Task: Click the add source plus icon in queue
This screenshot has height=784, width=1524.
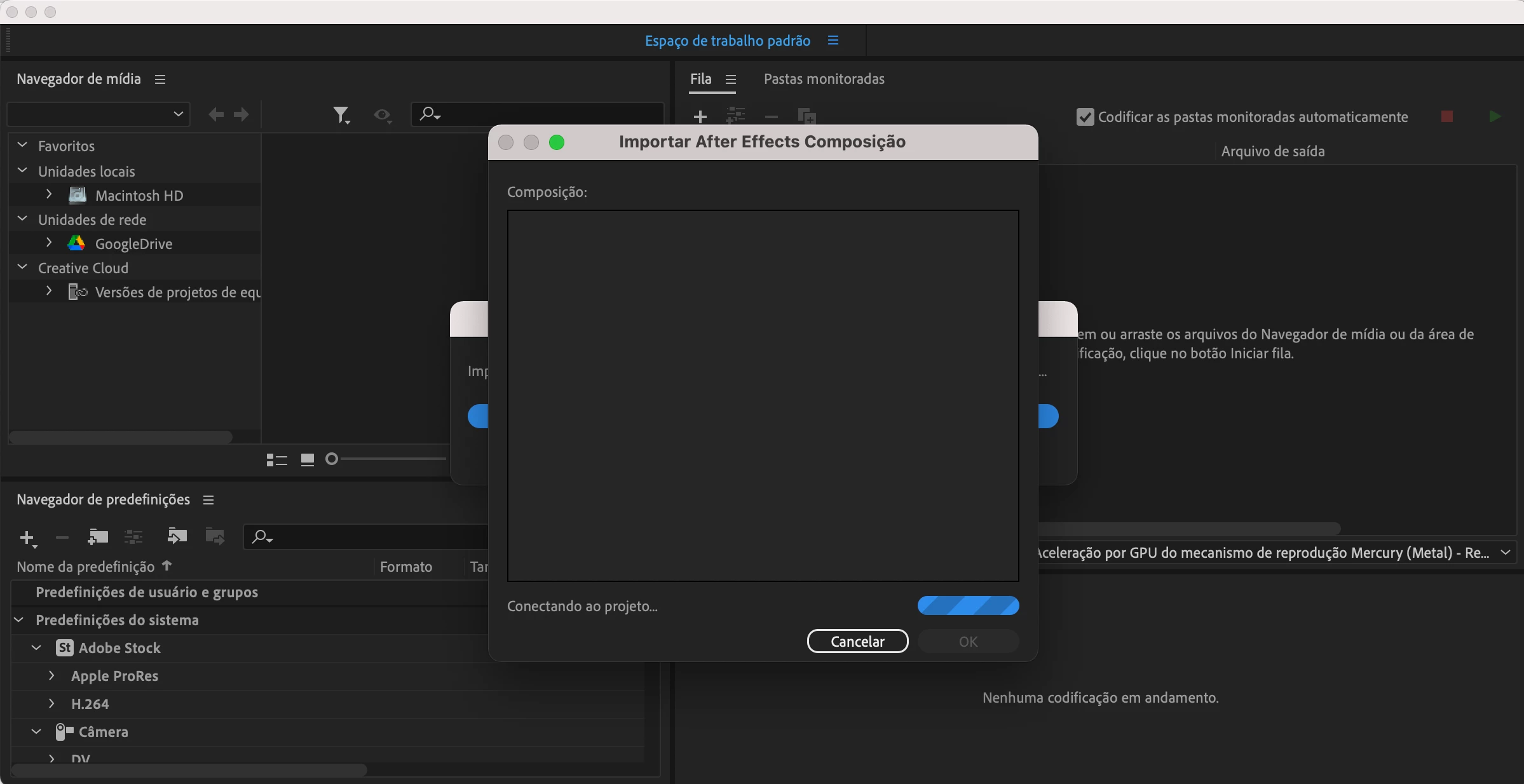Action: pos(700,117)
